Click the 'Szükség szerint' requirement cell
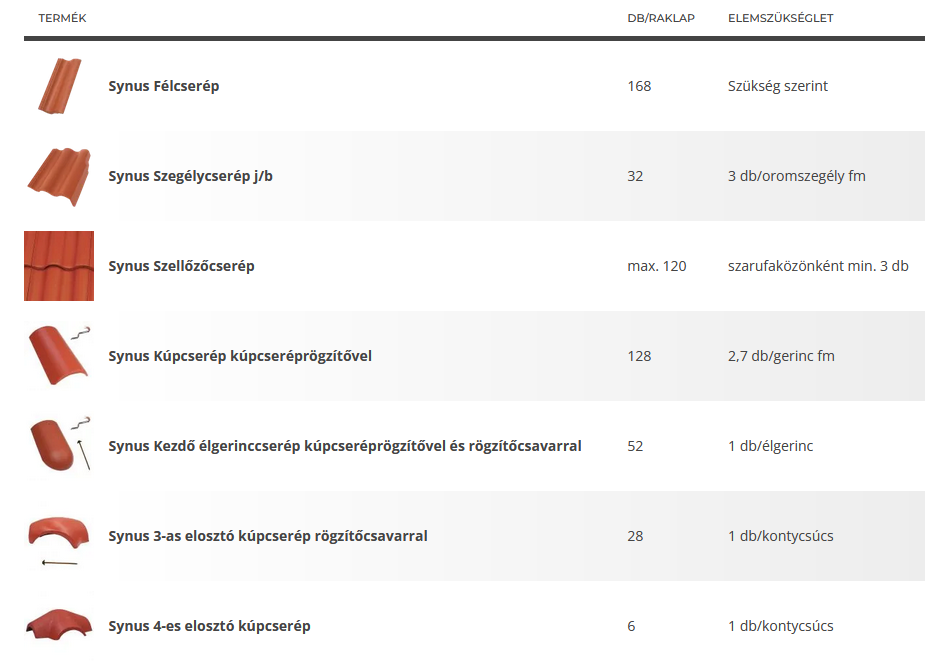This screenshot has height=661, width=936. click(777, 86)
